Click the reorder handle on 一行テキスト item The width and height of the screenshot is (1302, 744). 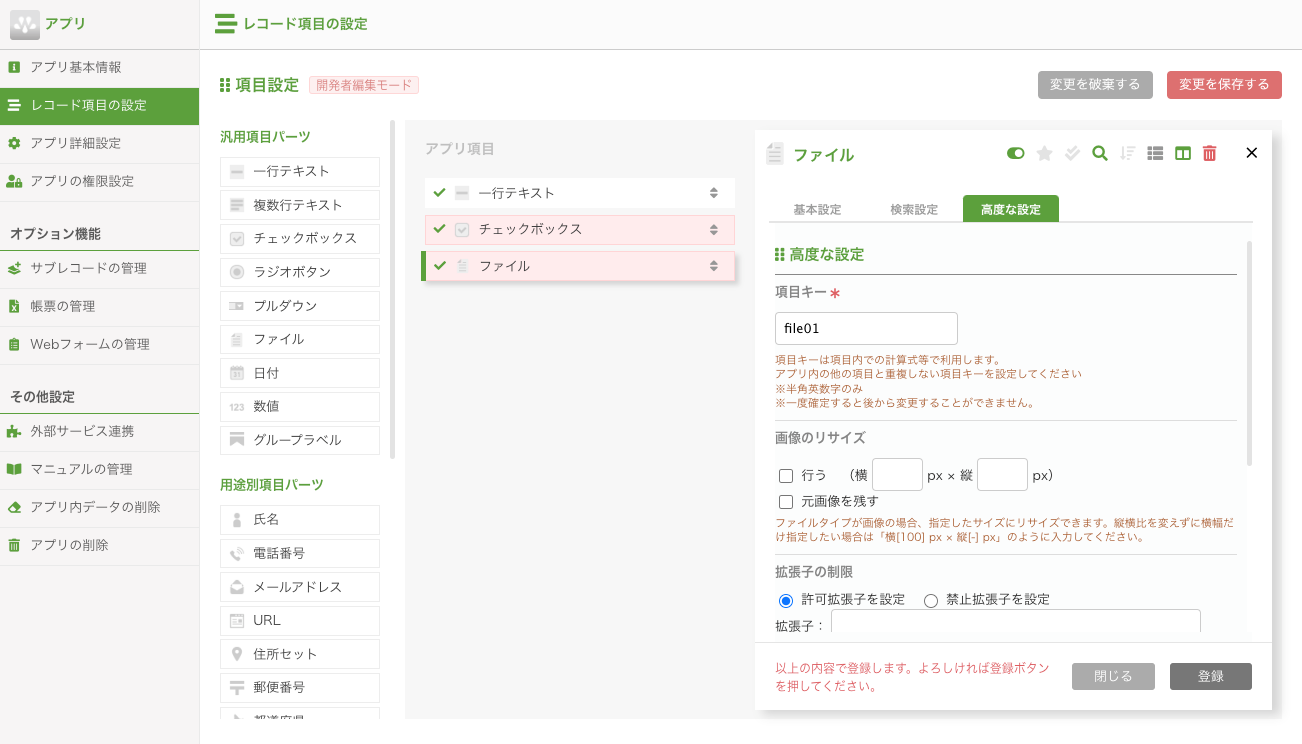(715, 192)
